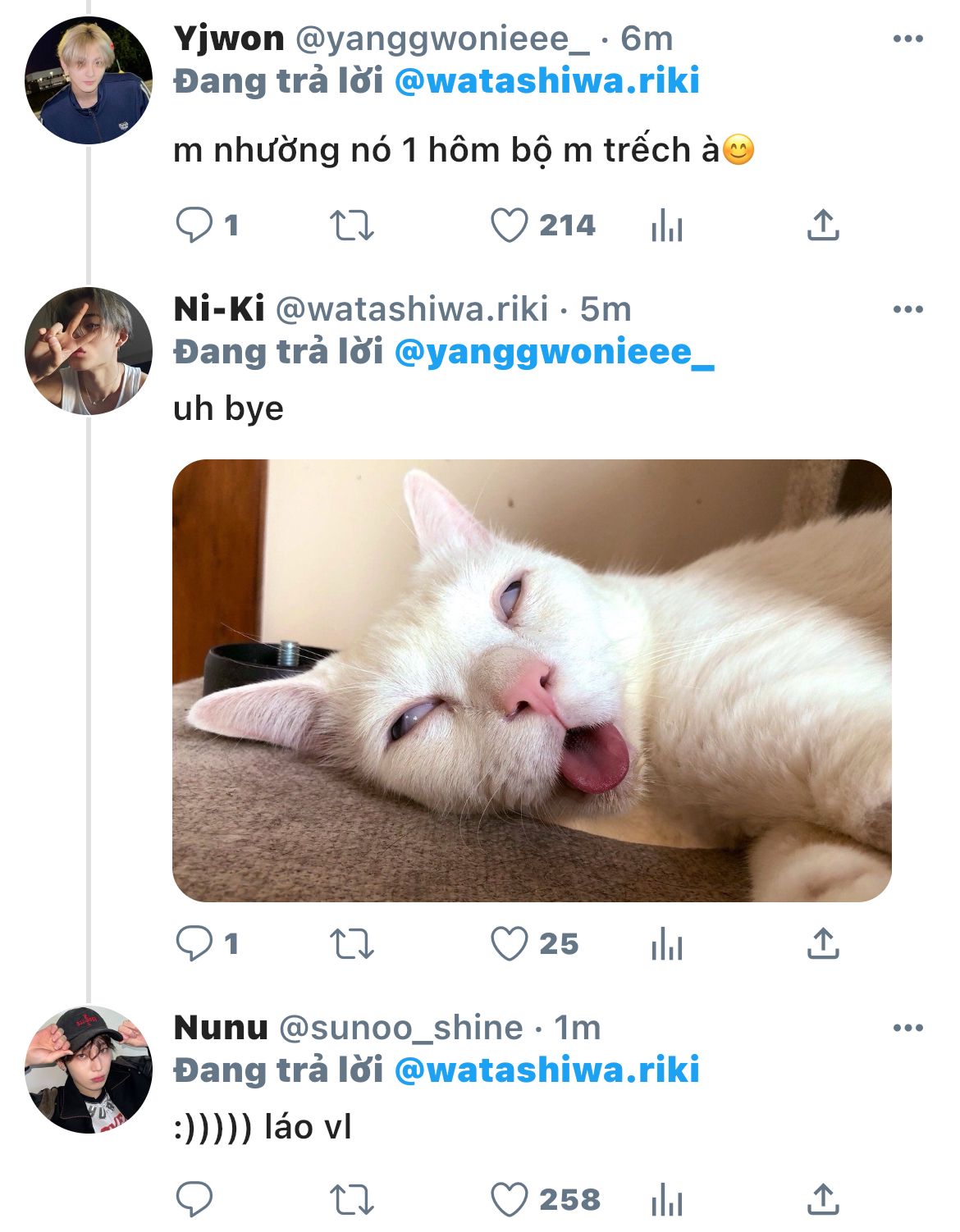The image size is (960, 1232).
Task: View Nunu's profile avatar
Action: [x=89, y=1070]
